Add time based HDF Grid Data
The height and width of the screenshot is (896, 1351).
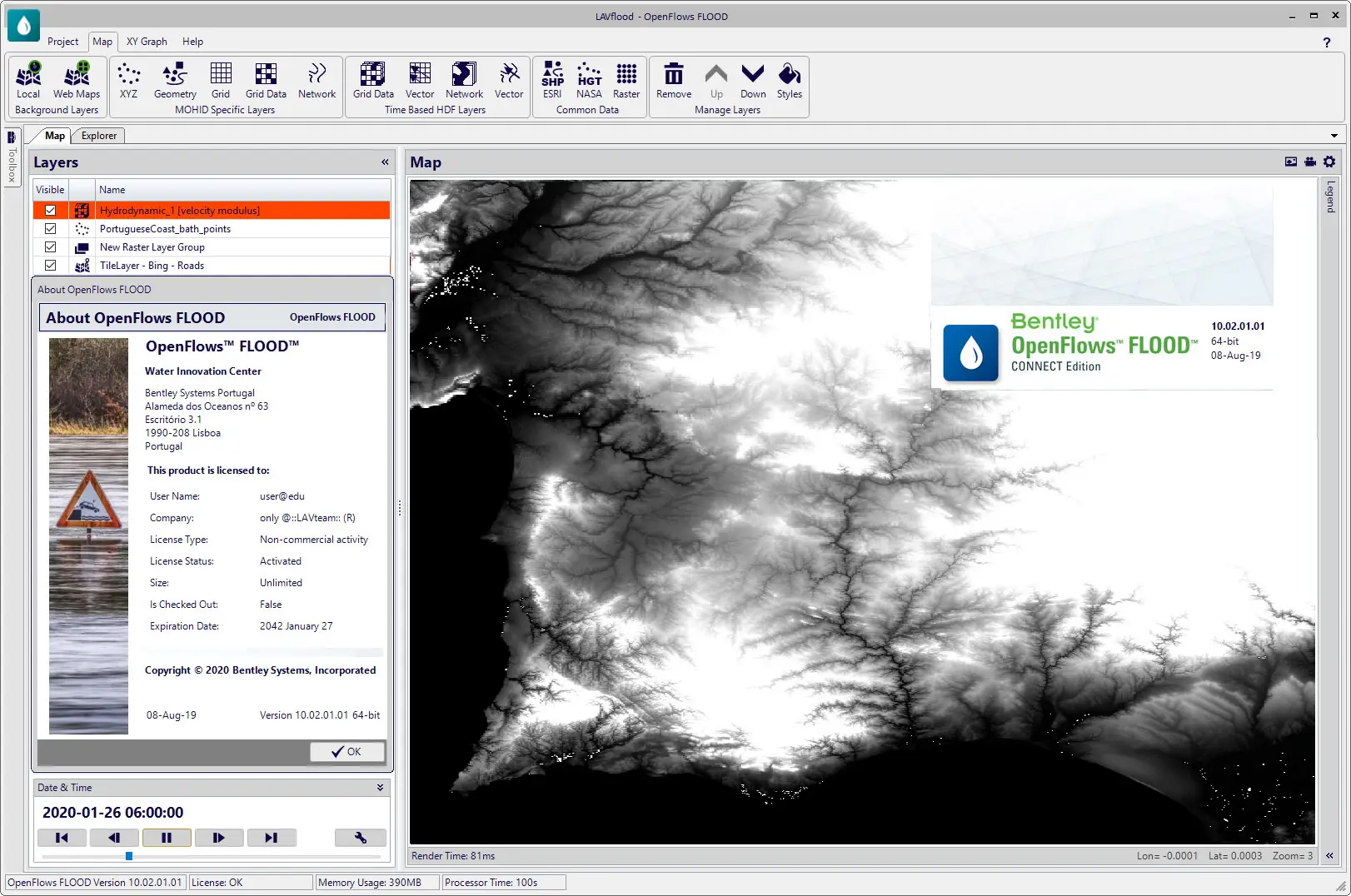coord(373,81)
